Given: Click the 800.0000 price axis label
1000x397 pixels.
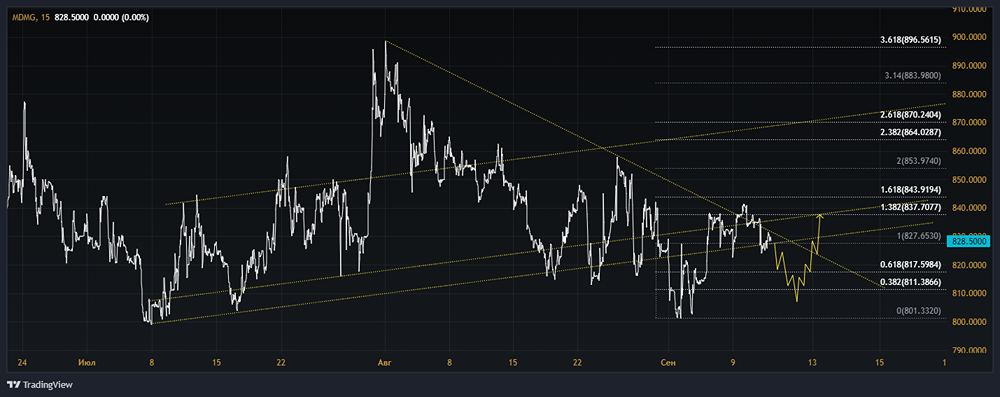Looking at the screenshot, I should (969, 322).
